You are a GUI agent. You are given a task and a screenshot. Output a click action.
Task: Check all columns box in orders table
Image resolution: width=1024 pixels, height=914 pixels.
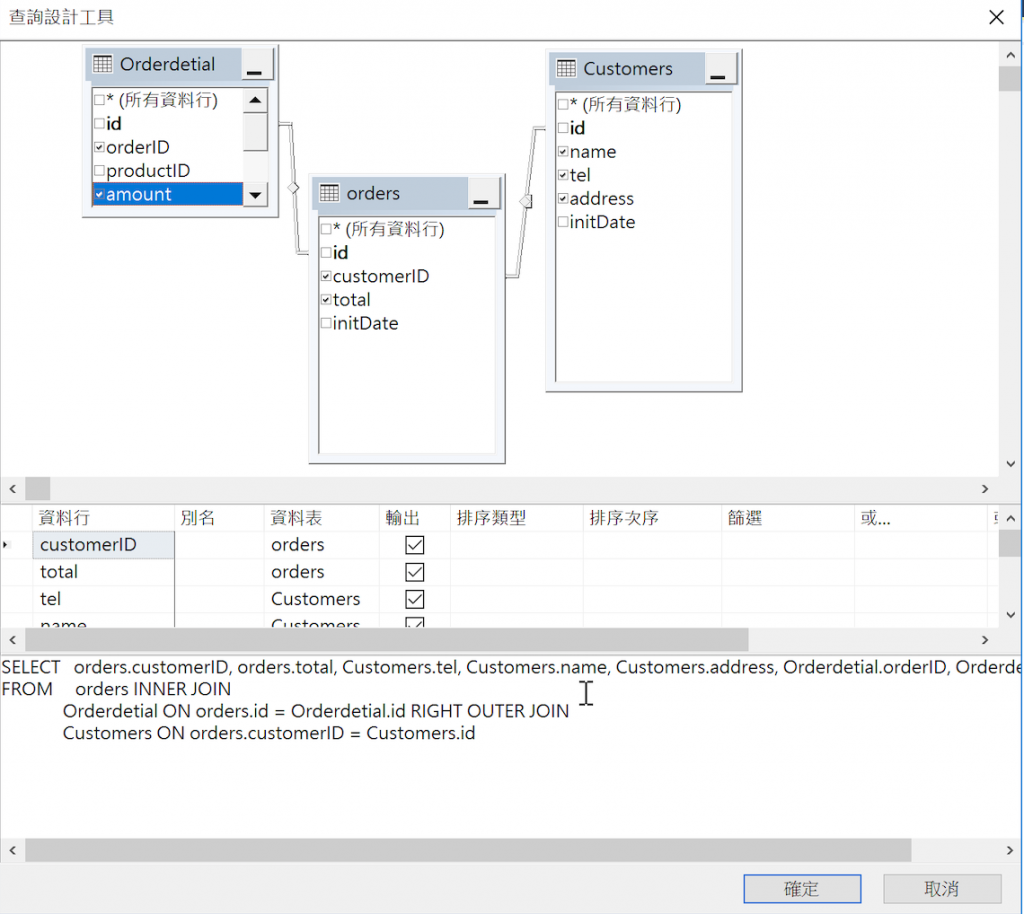point(326,229)
